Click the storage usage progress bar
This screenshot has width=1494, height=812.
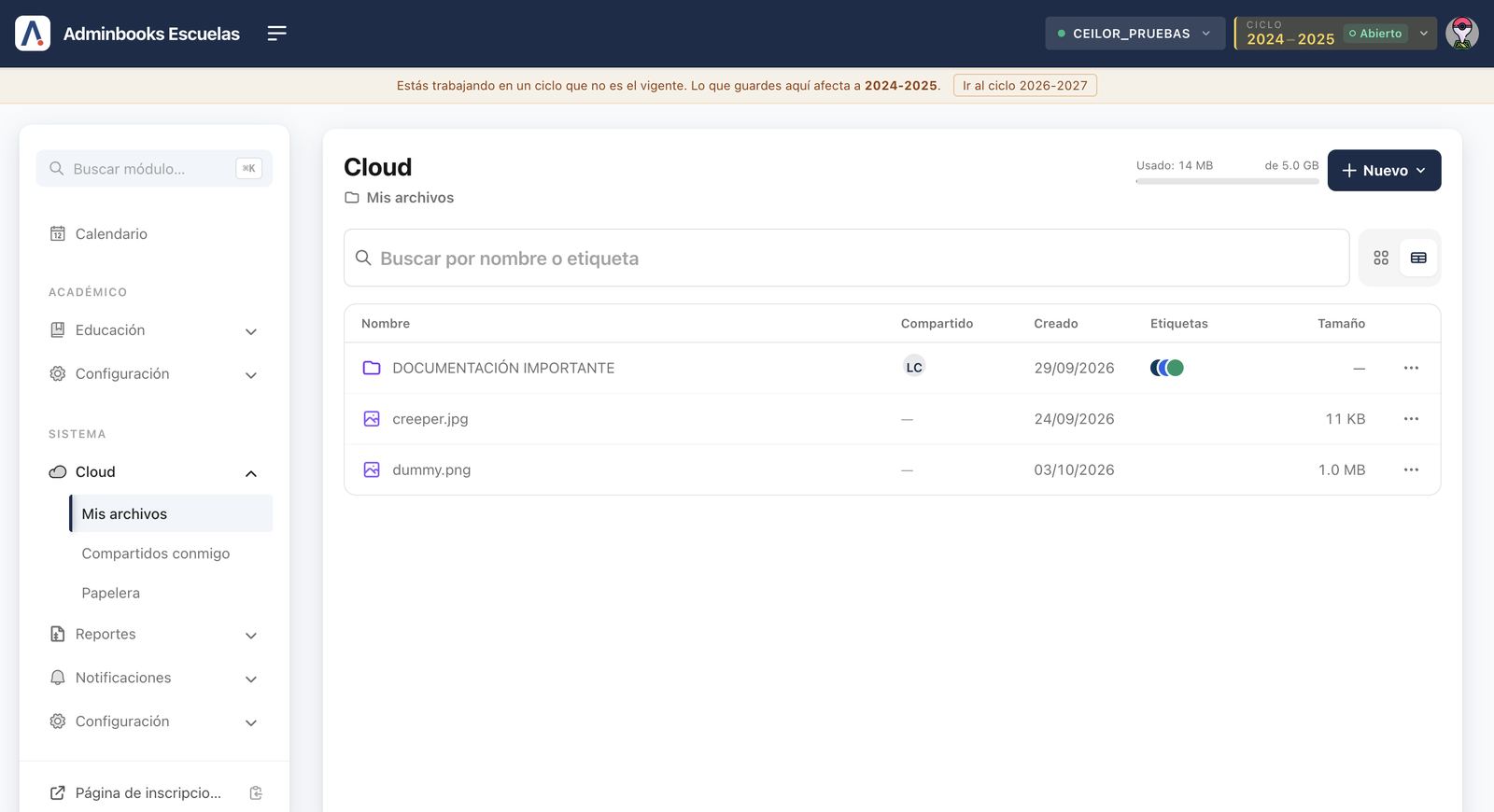1227,181
